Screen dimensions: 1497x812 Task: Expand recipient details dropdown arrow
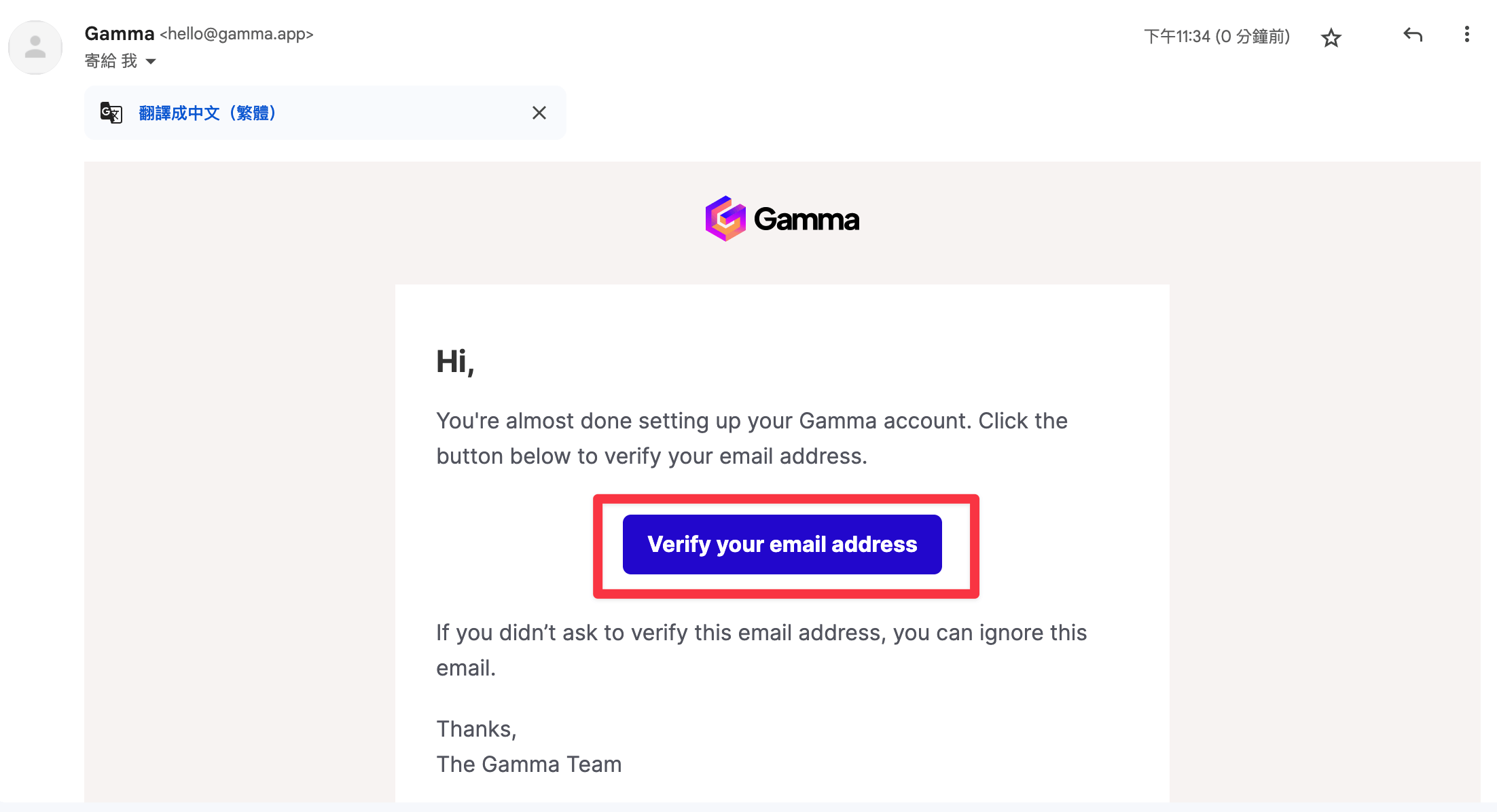151,62
